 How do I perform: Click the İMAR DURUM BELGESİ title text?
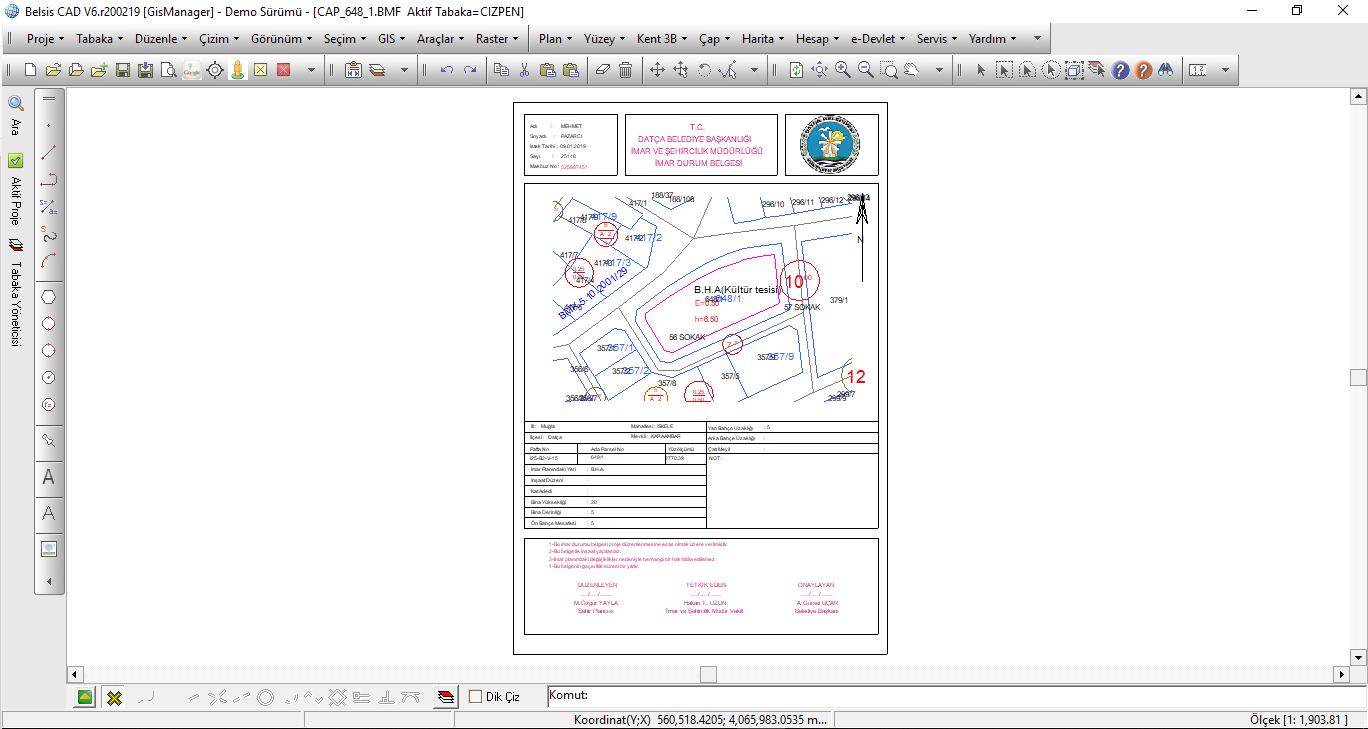(697, 162)
